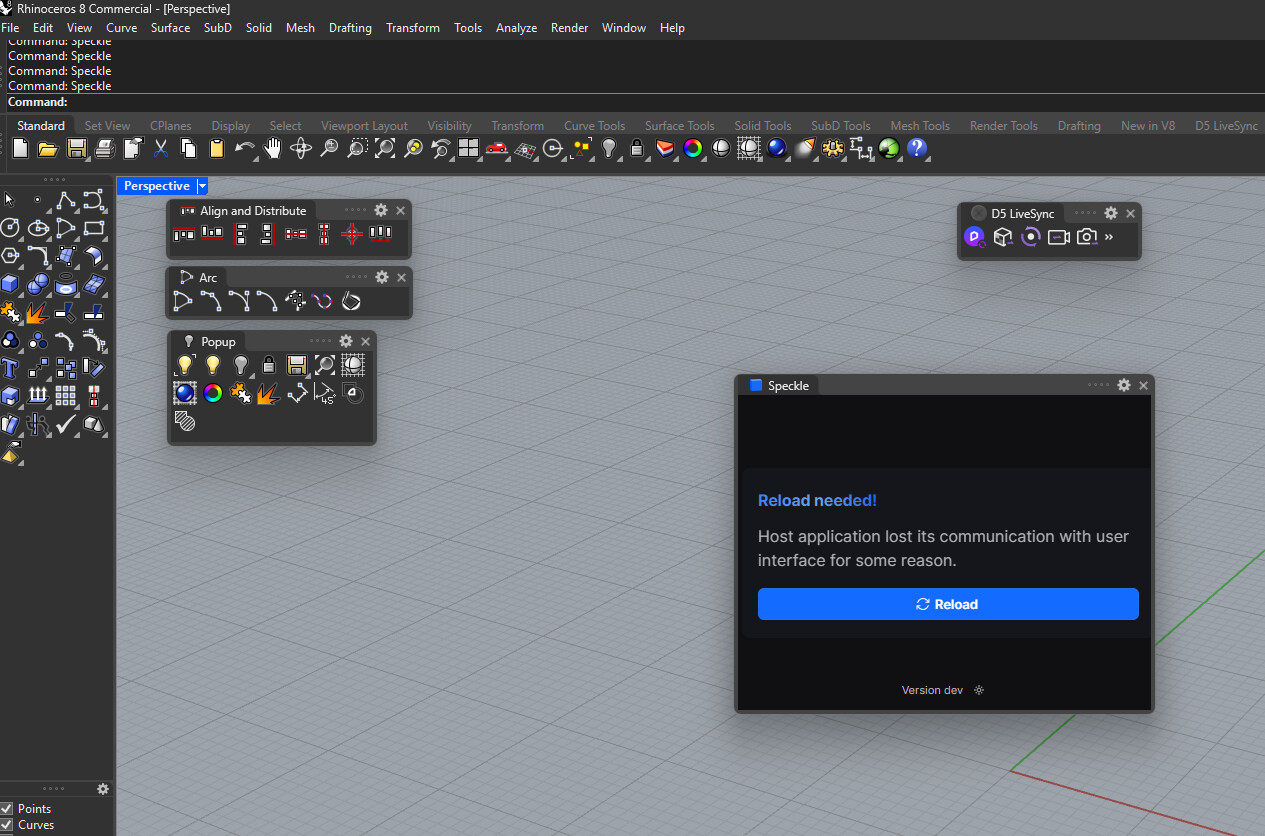The image size is (1265, 836).
Task: Select the Rotate View tool
Action: [x=300, y=149]
